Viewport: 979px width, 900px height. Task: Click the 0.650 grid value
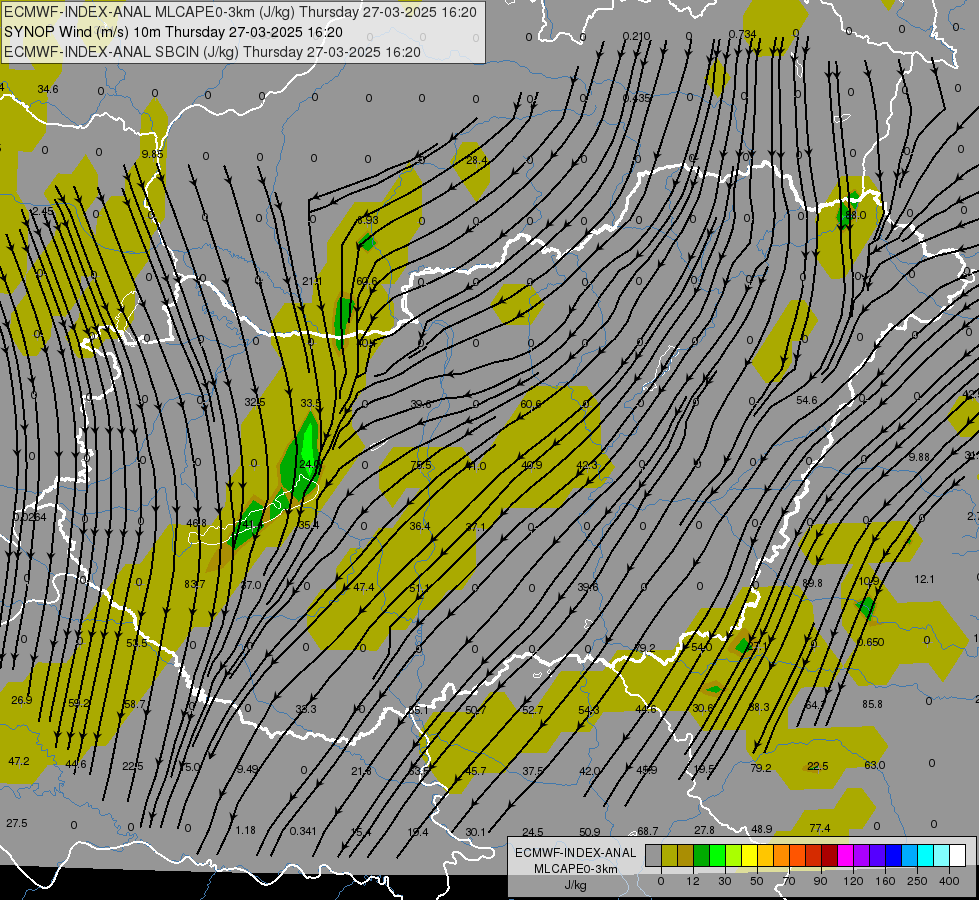(870, 642)
